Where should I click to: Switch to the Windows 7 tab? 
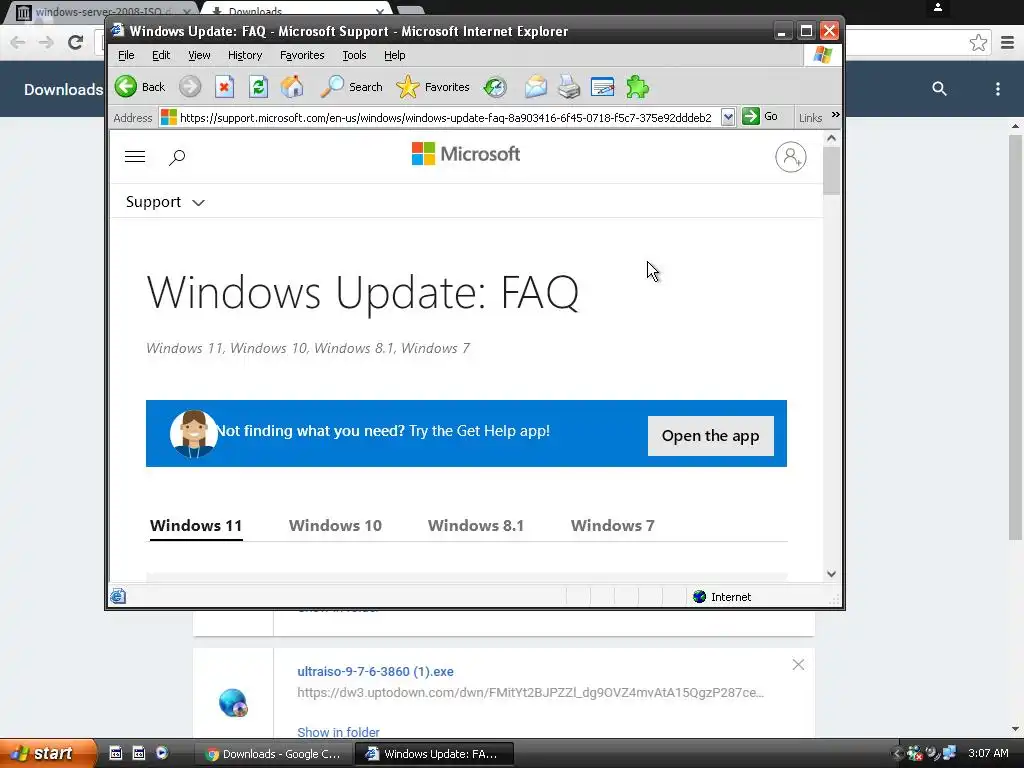pos(613,526)
